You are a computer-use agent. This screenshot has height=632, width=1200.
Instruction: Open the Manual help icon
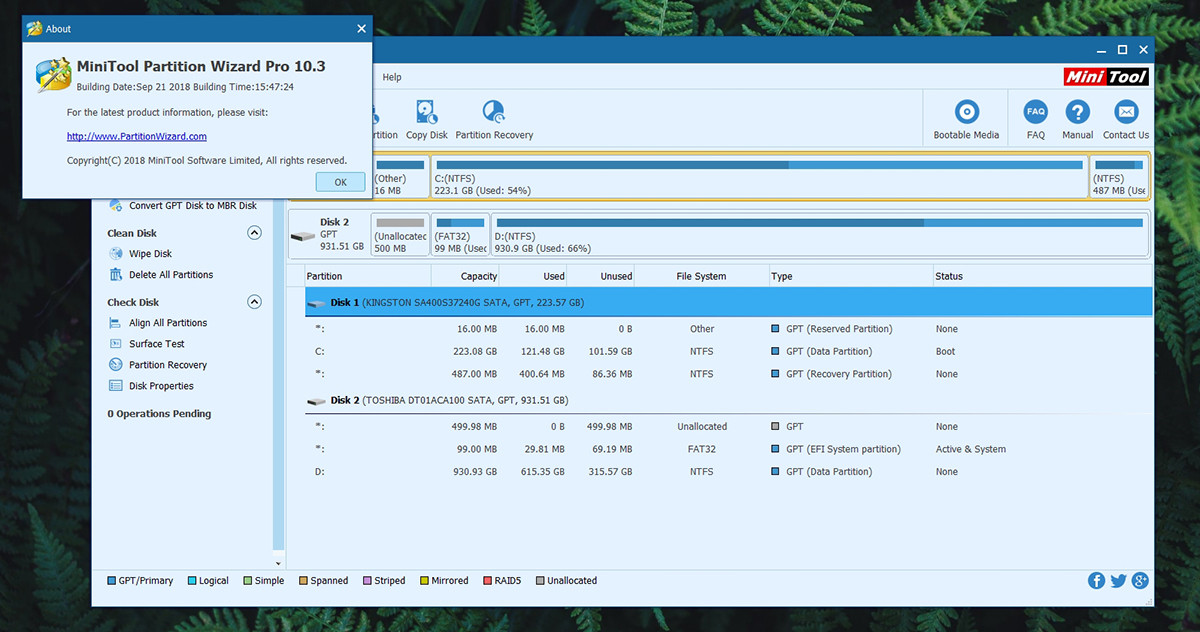pos(1077,120)
